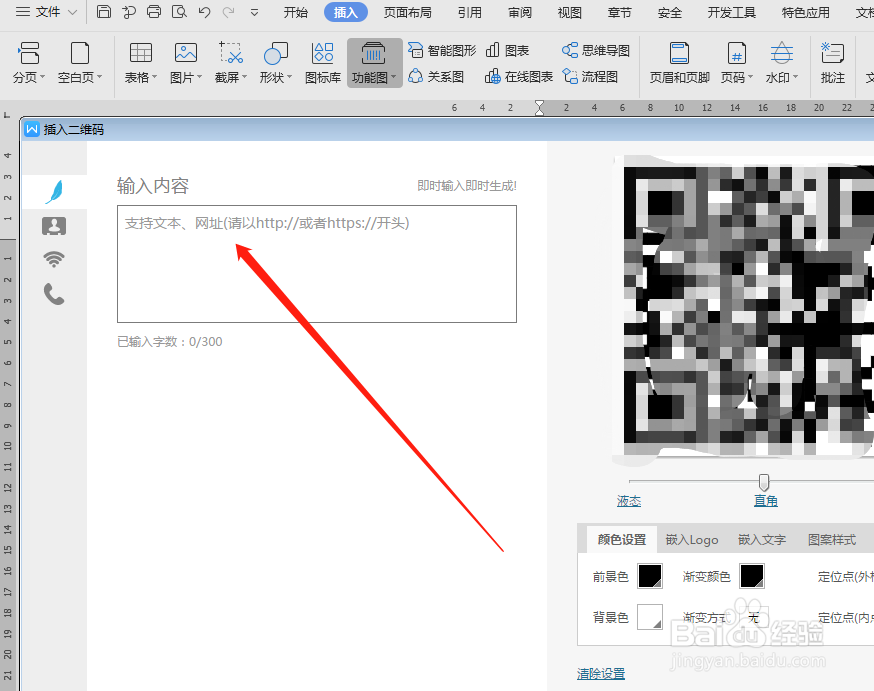
Task: Click the 水印 watermark icon
Action: click(x=781, y=53)
